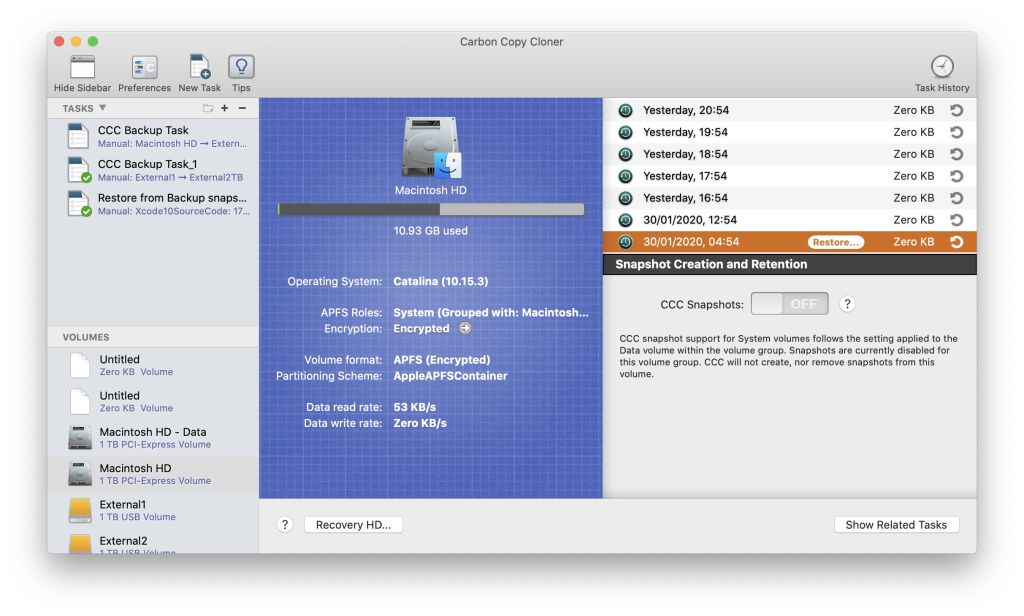Click the disk usage bar

[430, 209]
